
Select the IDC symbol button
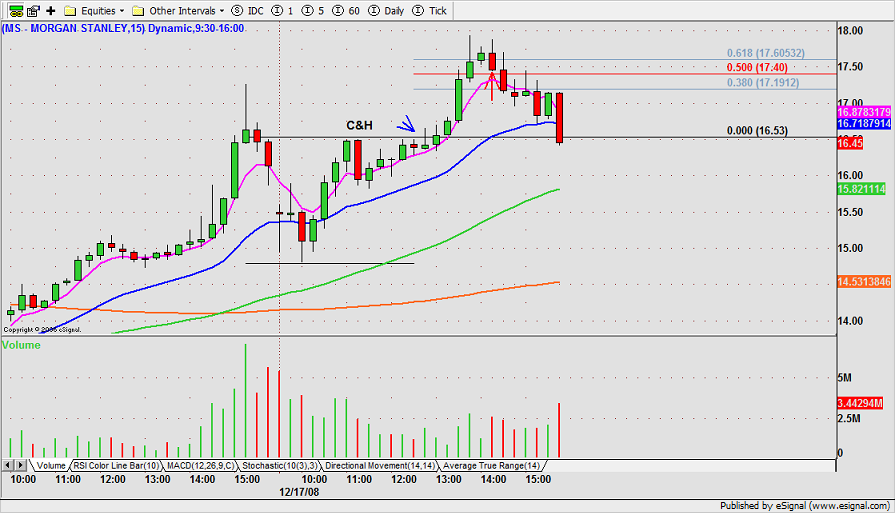247,11
